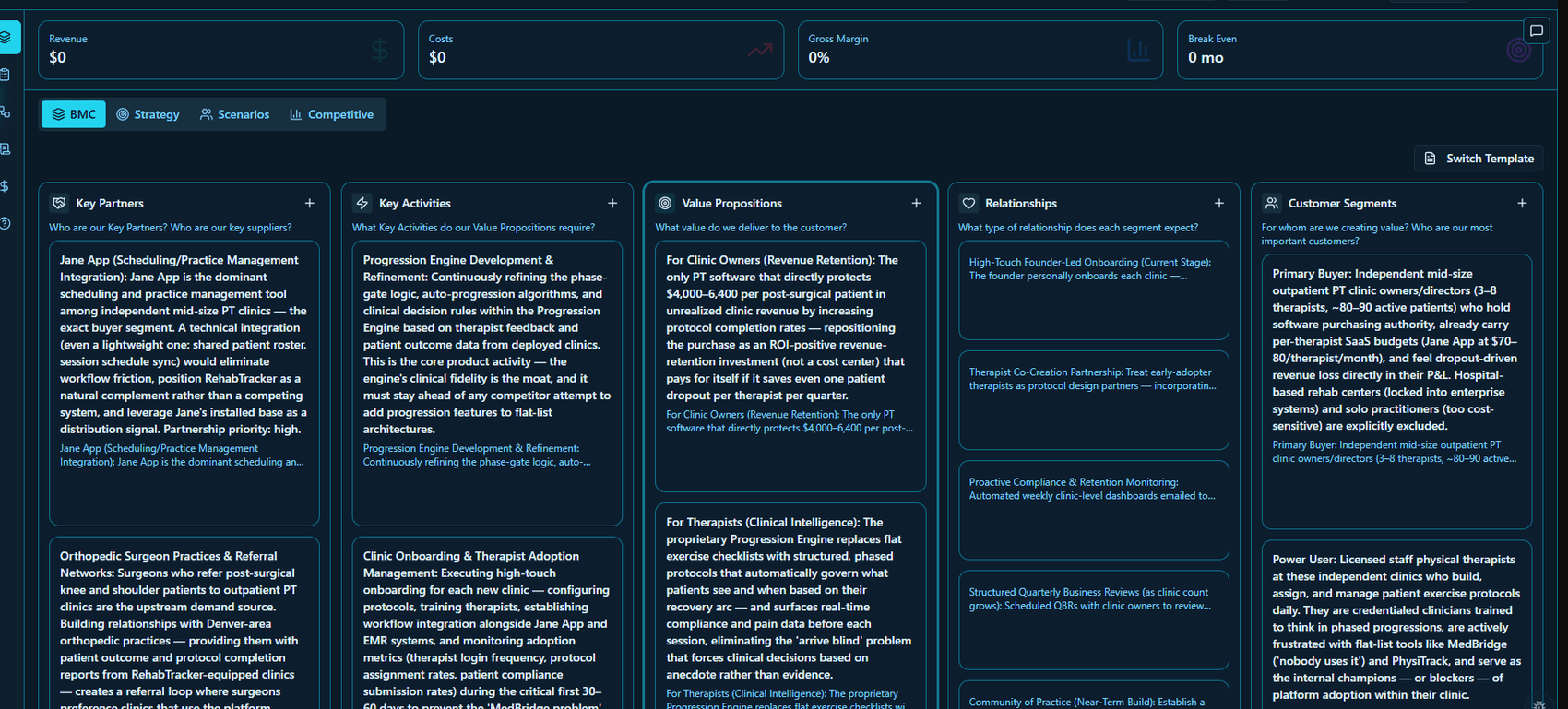Screen dimensions: 1568x709
Task: Add a new Key Partners item
Action: pyautogui.click(x=310, y=203)
